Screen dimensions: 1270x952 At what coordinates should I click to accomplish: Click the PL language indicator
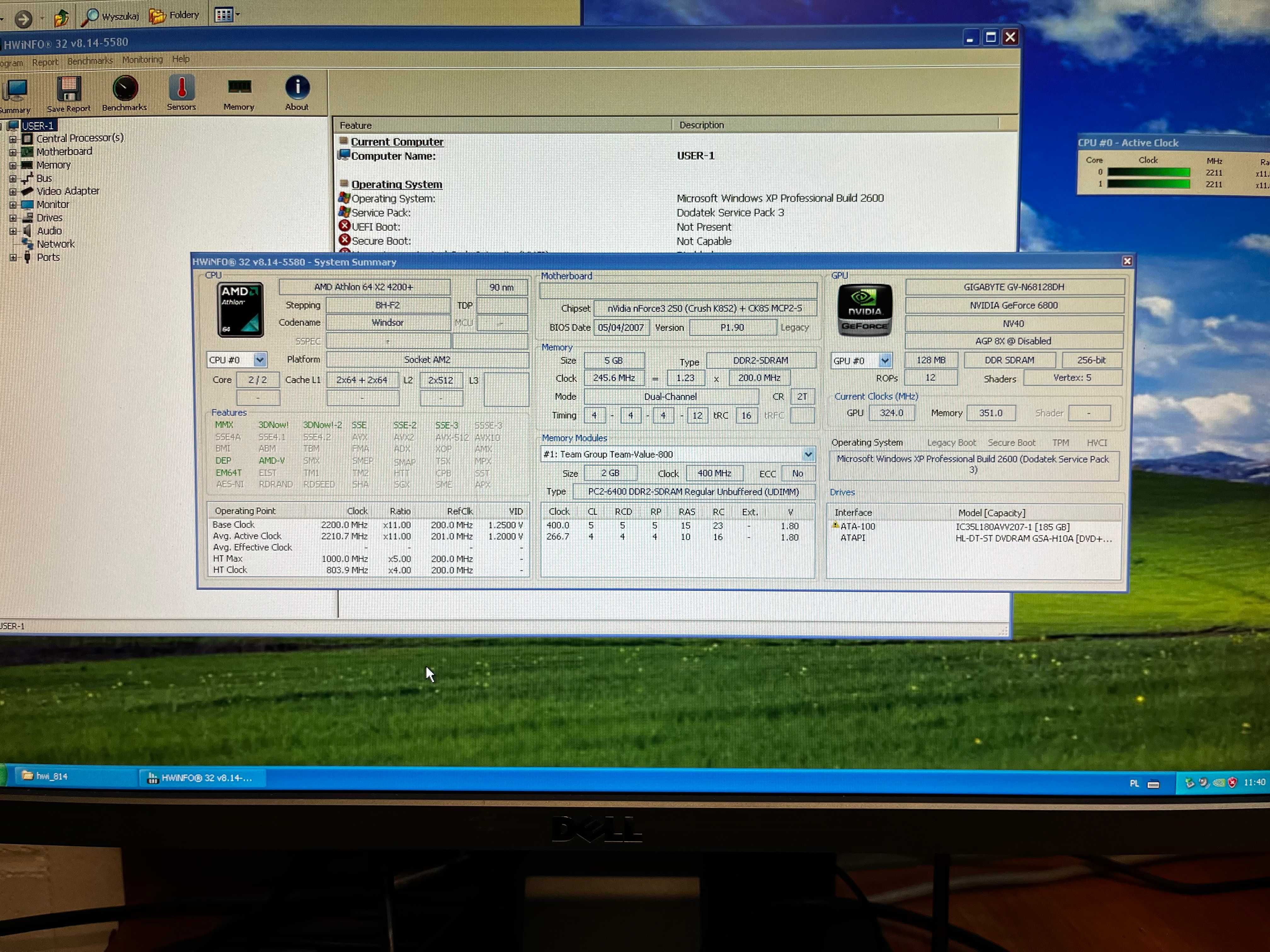1134,783
